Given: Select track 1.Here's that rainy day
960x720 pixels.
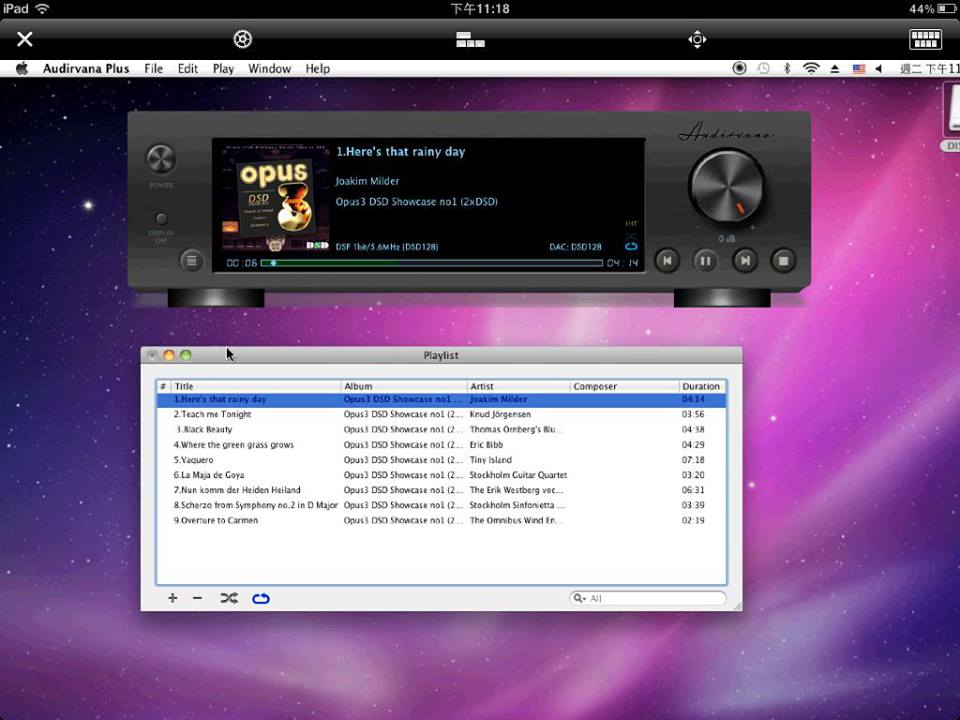Looking at the screenshot, I should (441, 399).
